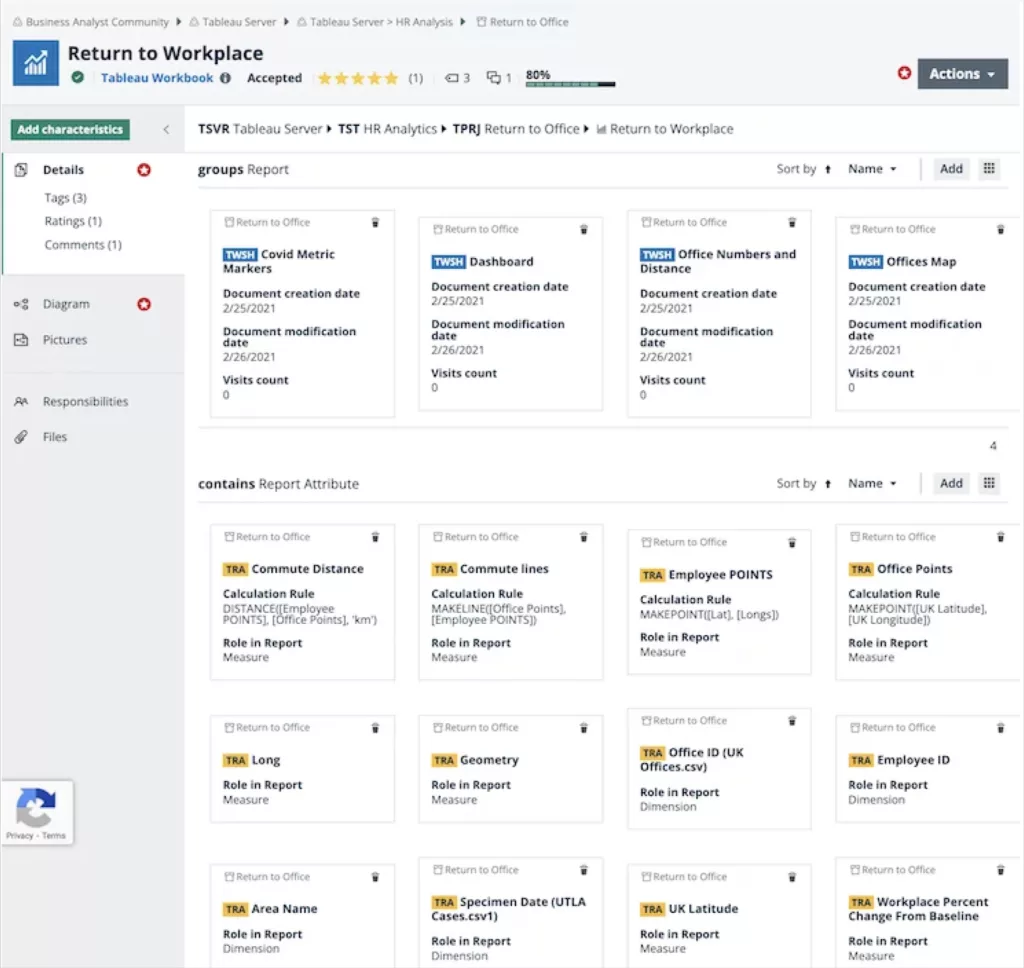The width and height of the screenshot is (1024, 968).
Task: Click the Add characteristics button
Action: pyautogui.click(x=70, y=129)
